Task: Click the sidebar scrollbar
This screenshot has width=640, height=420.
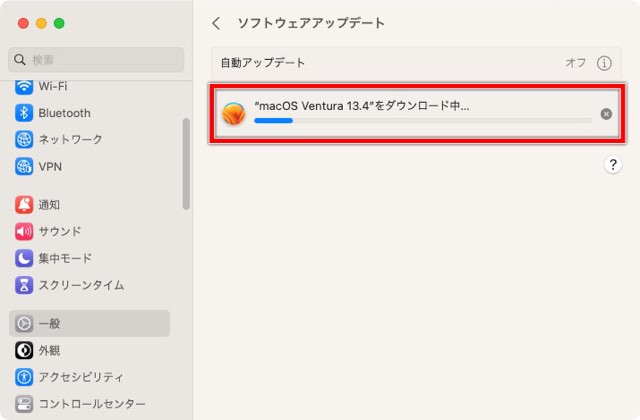Action: 186,164
